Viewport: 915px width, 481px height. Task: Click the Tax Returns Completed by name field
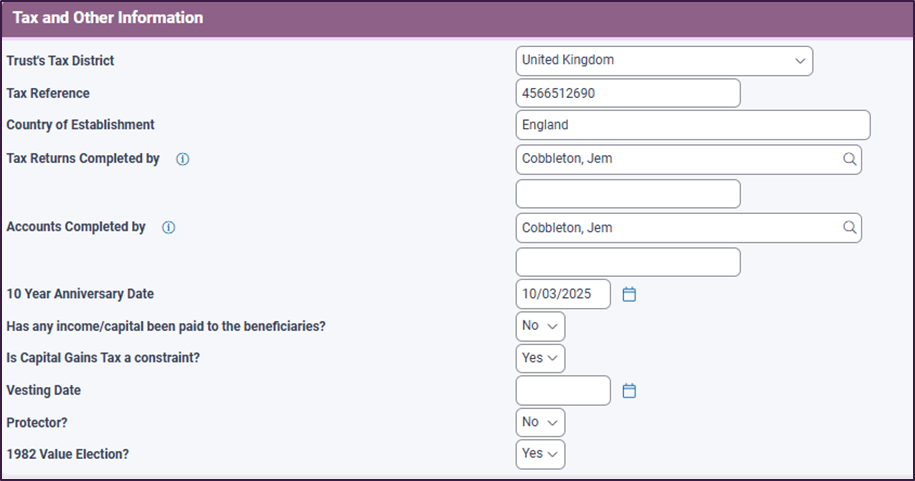[676, 159]
